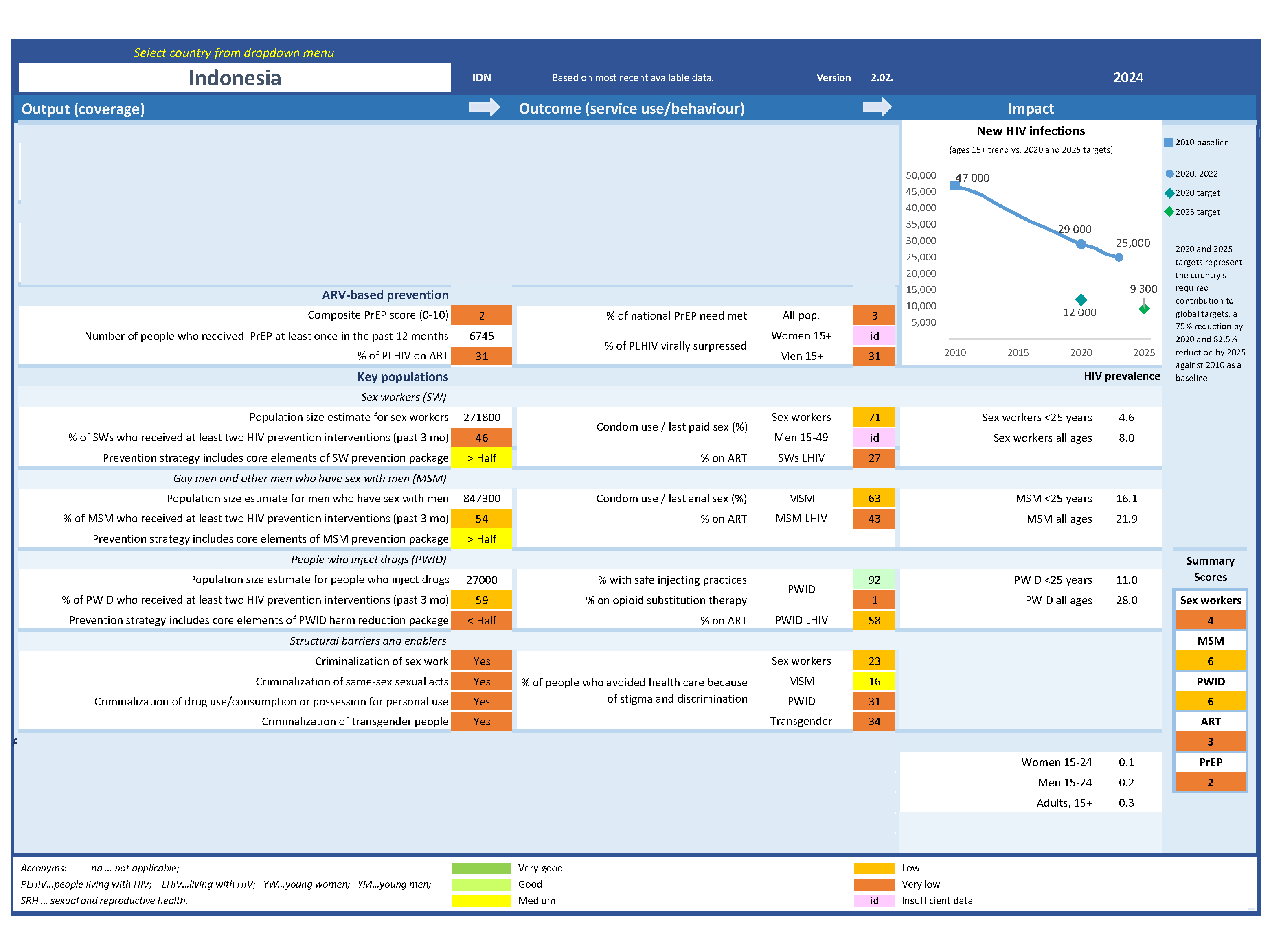The image size is (1270, 952).
Task: Click the IDN country code cell
Action: 481,77
